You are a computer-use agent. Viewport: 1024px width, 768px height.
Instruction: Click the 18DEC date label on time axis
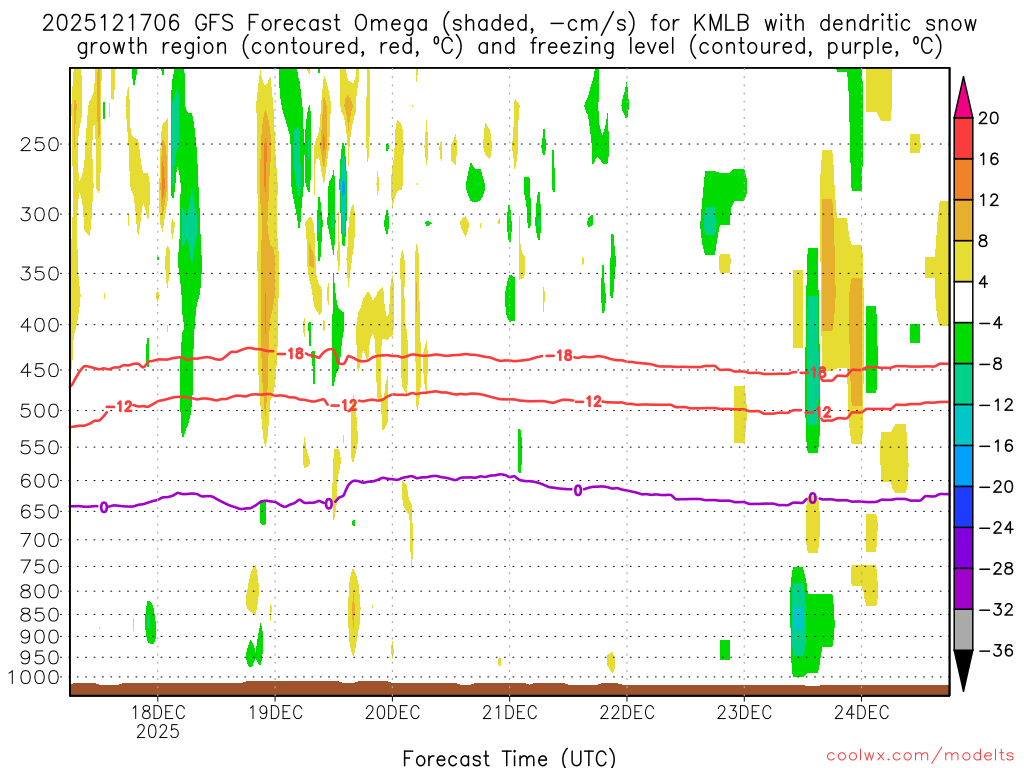pyautogui.click(x=157, y=713)
